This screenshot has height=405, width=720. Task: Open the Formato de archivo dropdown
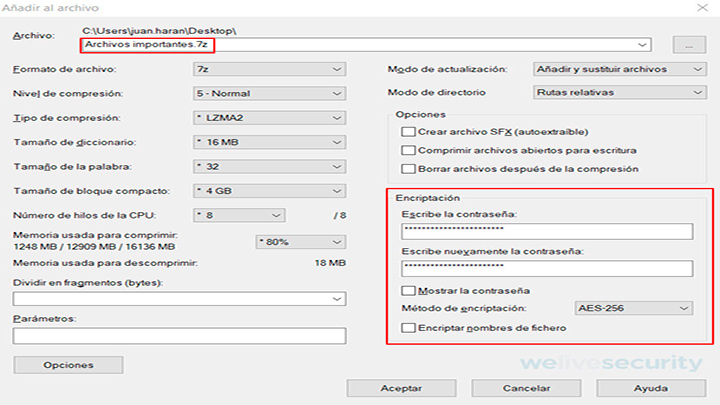[x=269, y=69]
